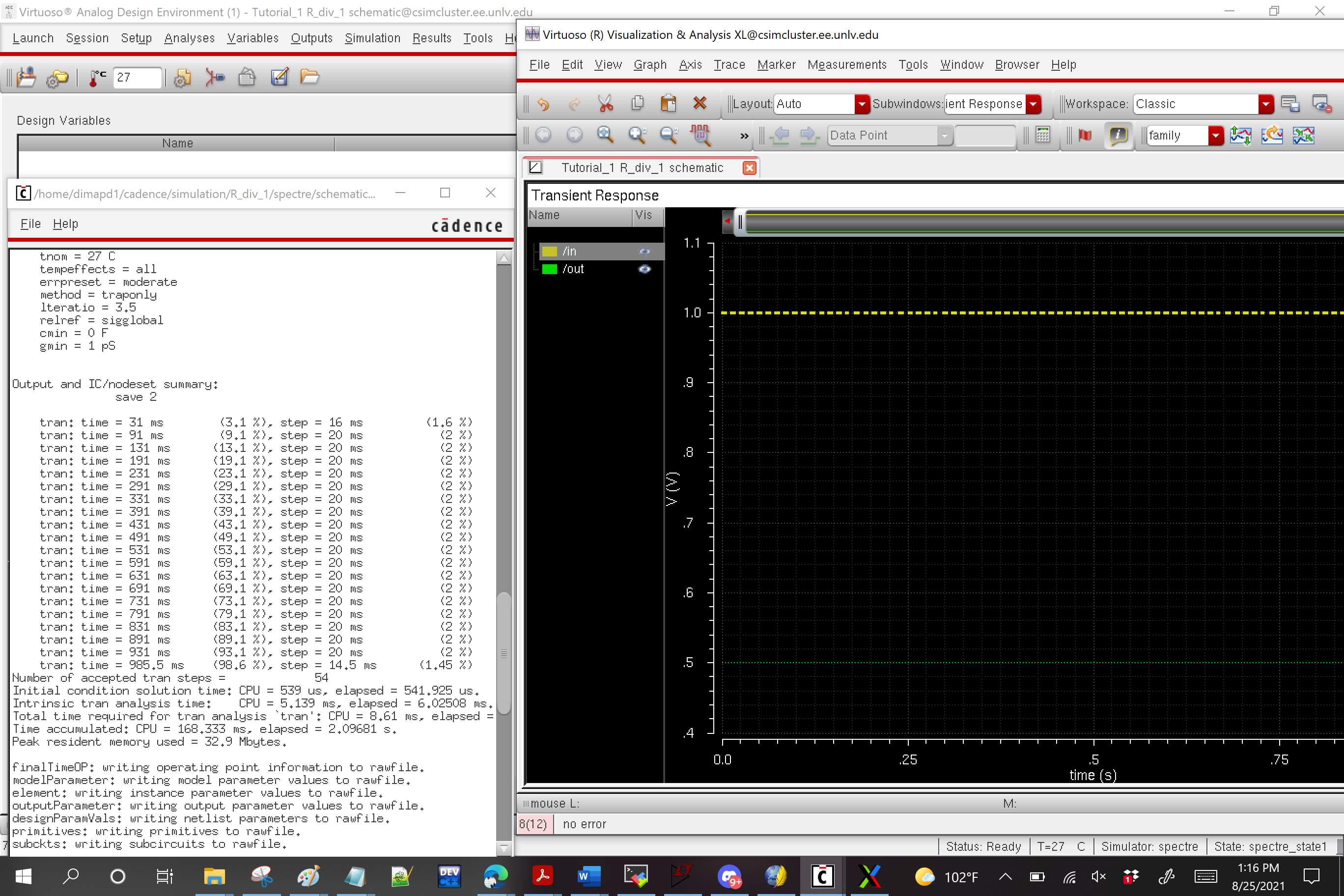Open the Layout Auto dropdown
Viewport: 1344px width, 896px height.
click(861, 104)
